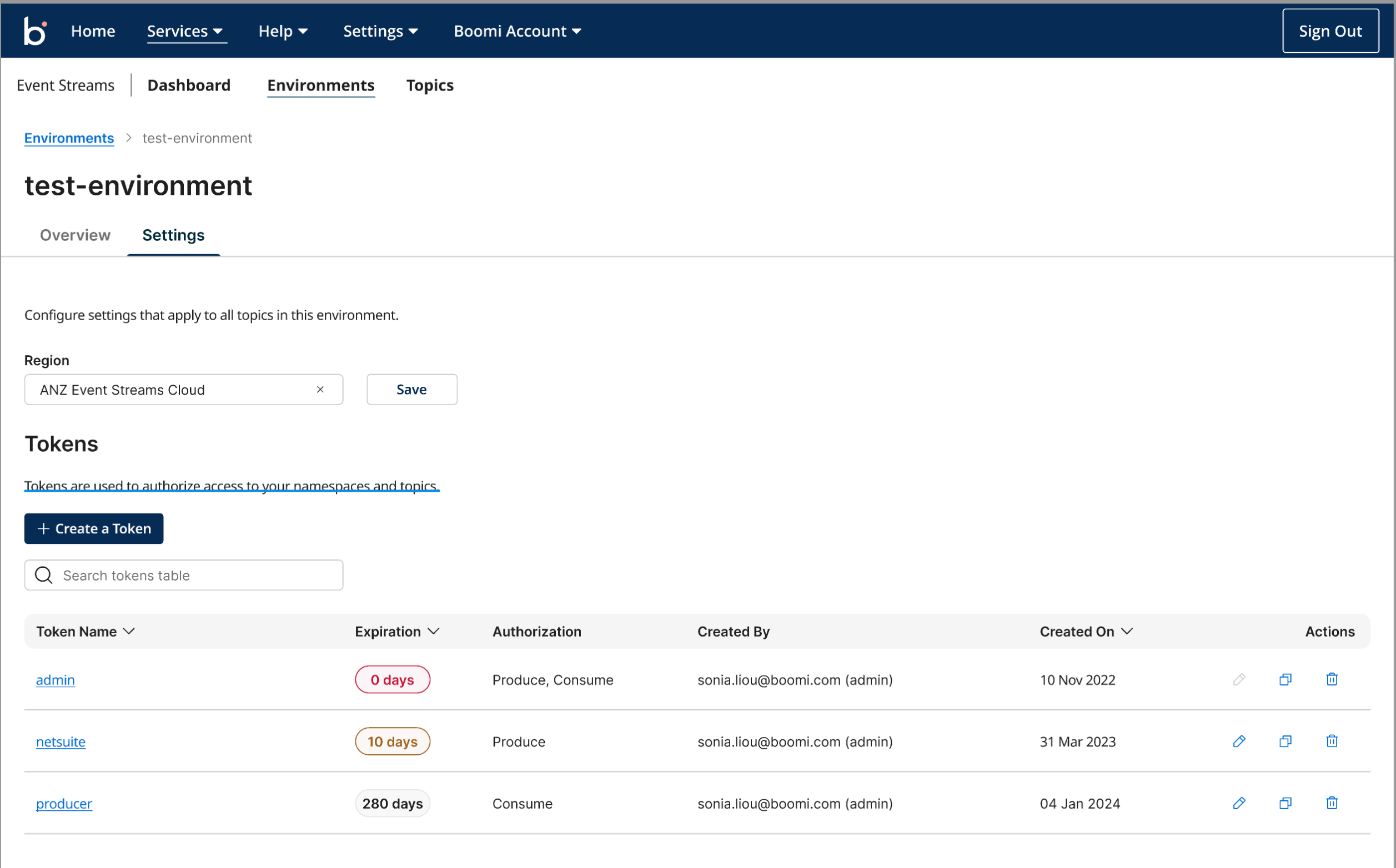
Task: Delete the netsuite token
Action: (x=1332, y=741)
